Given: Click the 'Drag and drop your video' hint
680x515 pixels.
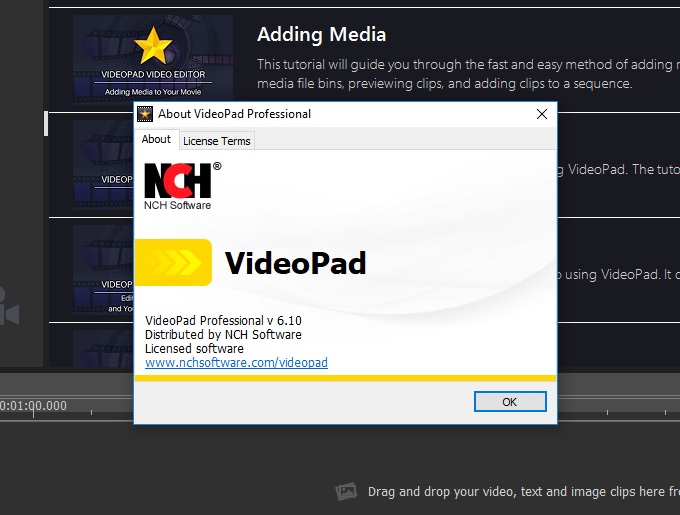Looking at the screenshot, I should pos(523,492).
